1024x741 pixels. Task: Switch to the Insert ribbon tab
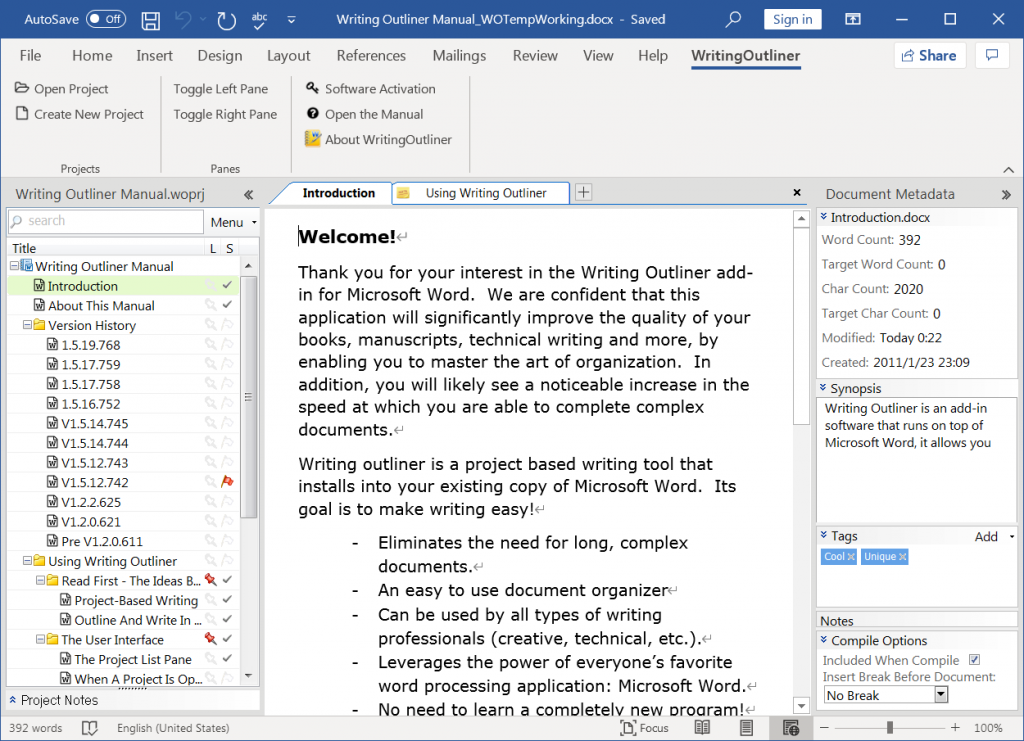tap(154, 55)
